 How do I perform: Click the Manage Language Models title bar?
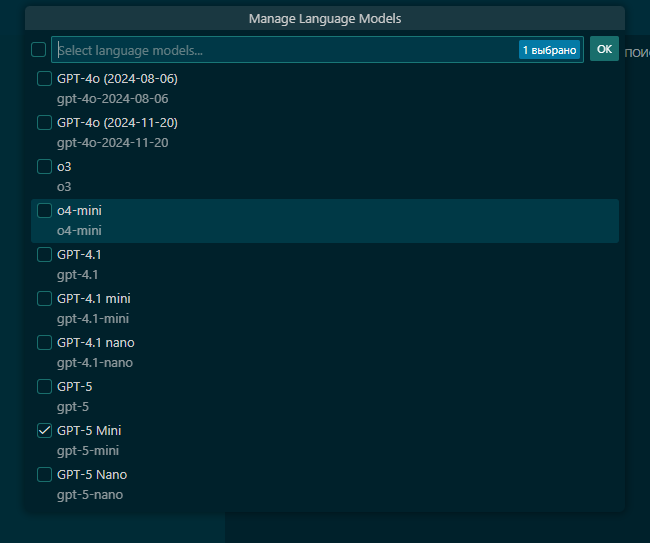pos(325,18)
